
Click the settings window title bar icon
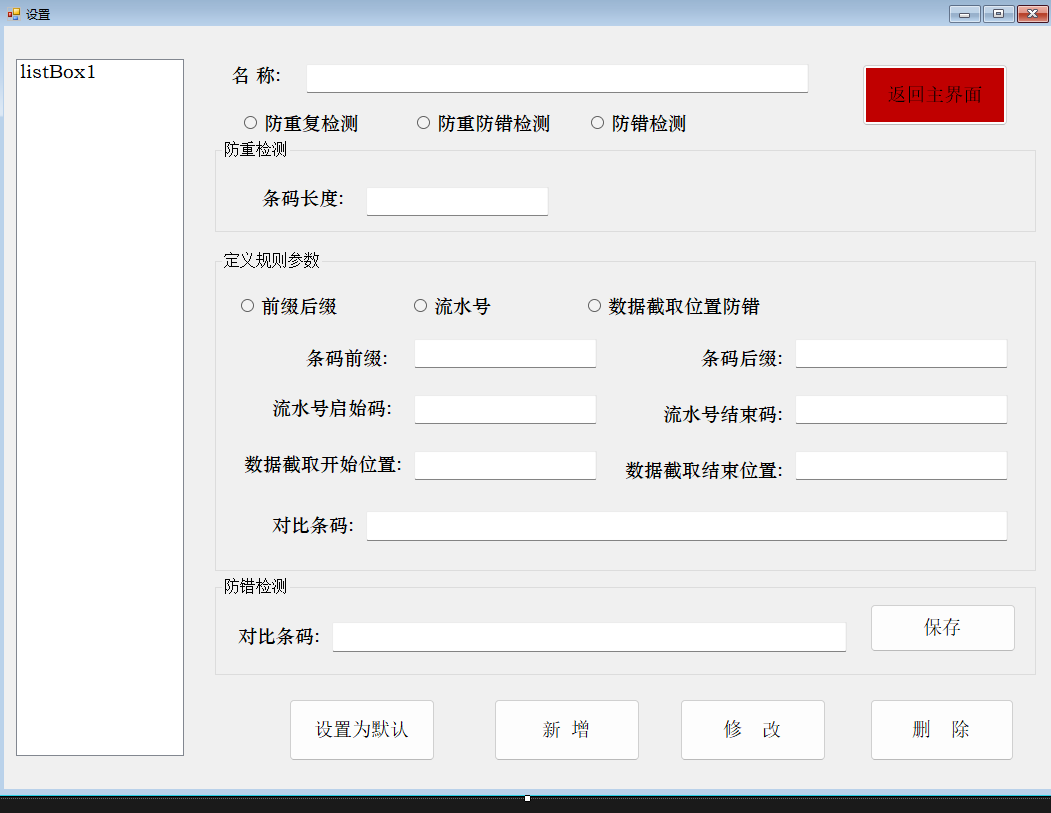click(x=13, y=14)
